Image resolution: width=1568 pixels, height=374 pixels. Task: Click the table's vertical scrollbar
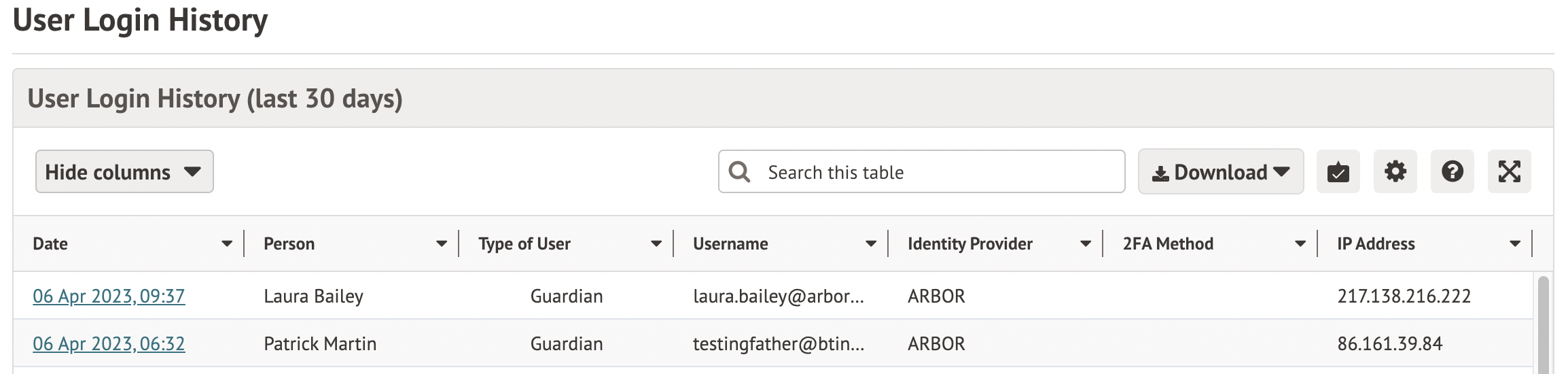click(1544, 325)
